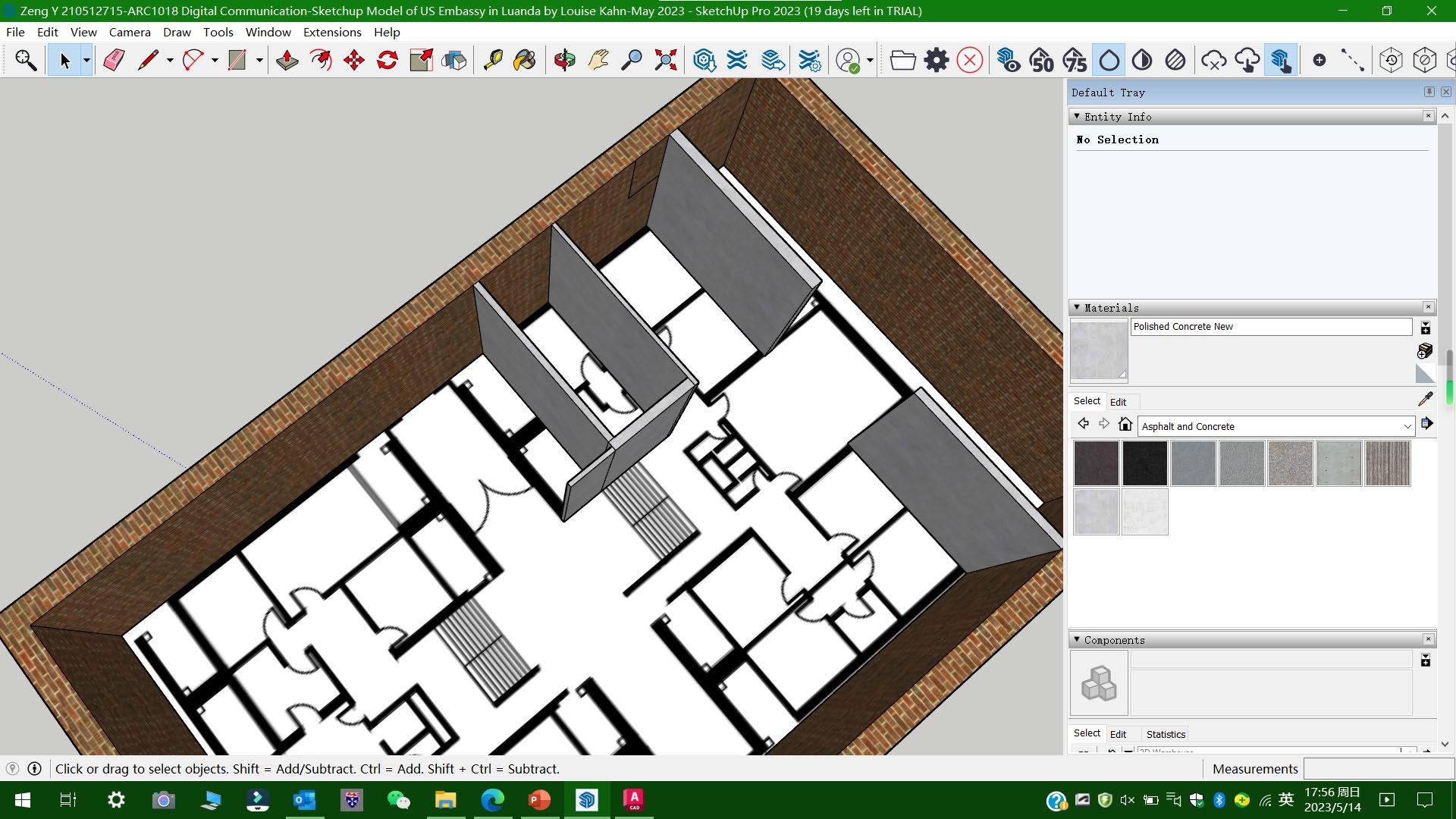Switch to Materials Edit tab
The image size is (1456, 819).
[x=1118, y=402]
